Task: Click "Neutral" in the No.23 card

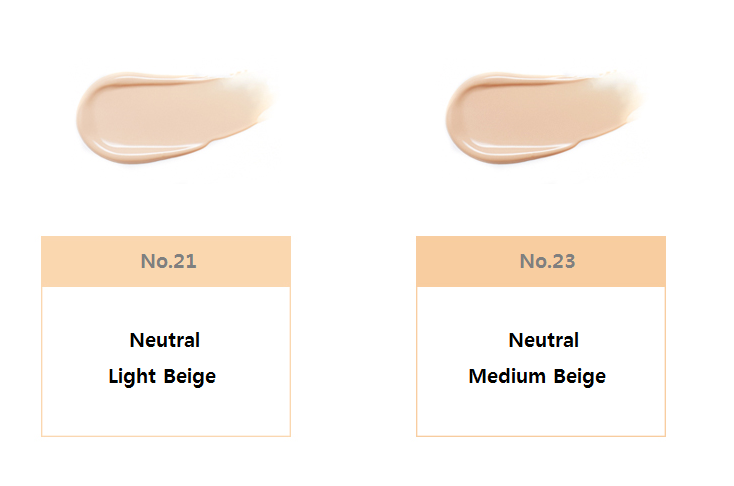Action: (x=543, y=340)
